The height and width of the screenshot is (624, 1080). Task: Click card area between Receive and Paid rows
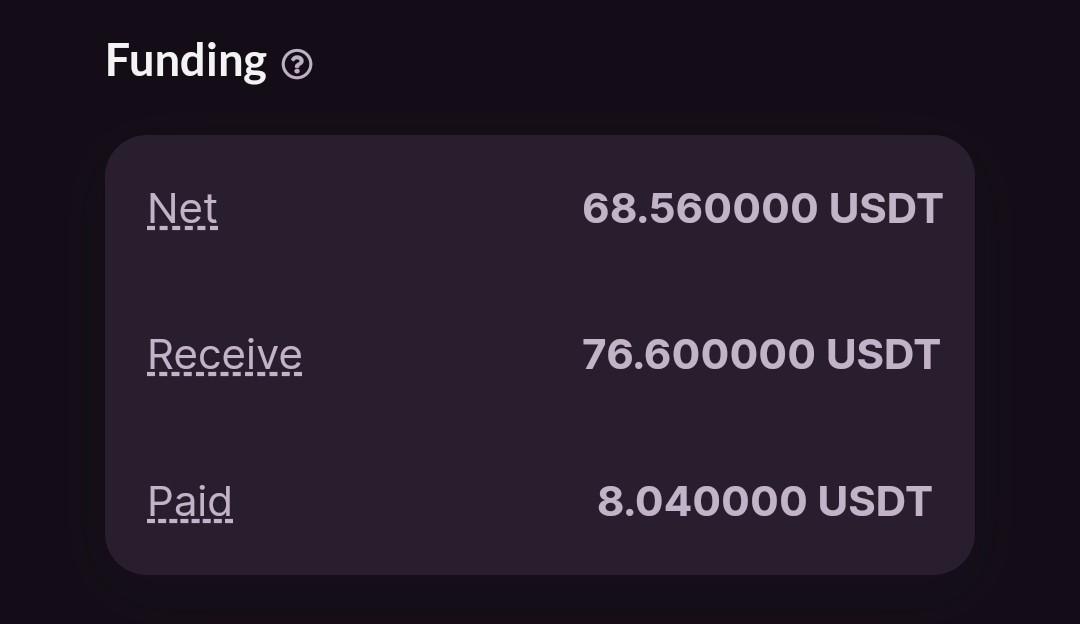coord(540,429)
